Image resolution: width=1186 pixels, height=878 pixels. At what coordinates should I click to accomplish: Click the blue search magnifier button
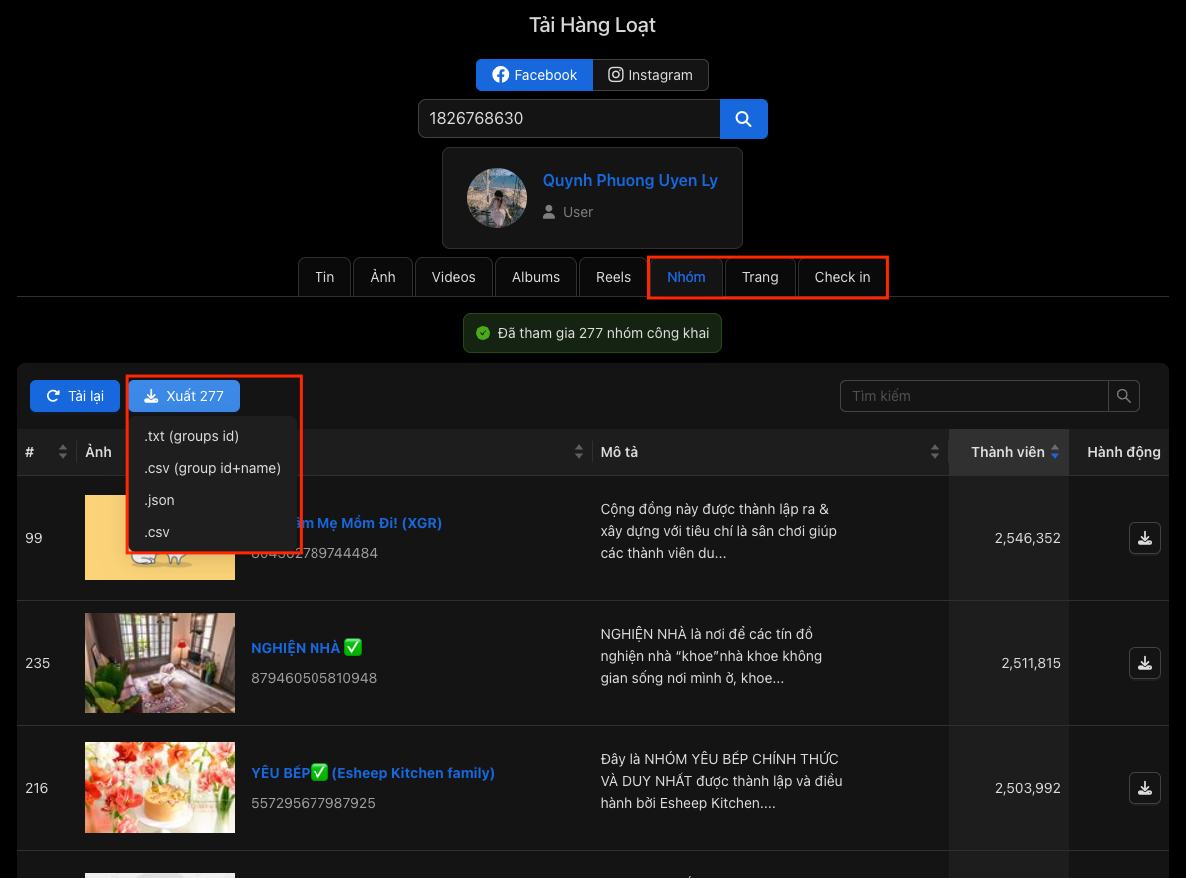(744, 119)
